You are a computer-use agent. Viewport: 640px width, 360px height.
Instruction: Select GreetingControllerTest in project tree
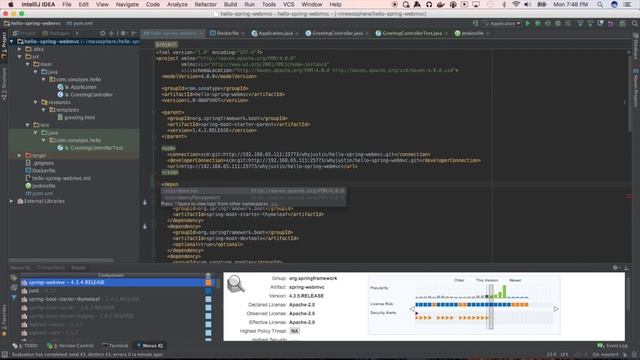tap(96, 148)
